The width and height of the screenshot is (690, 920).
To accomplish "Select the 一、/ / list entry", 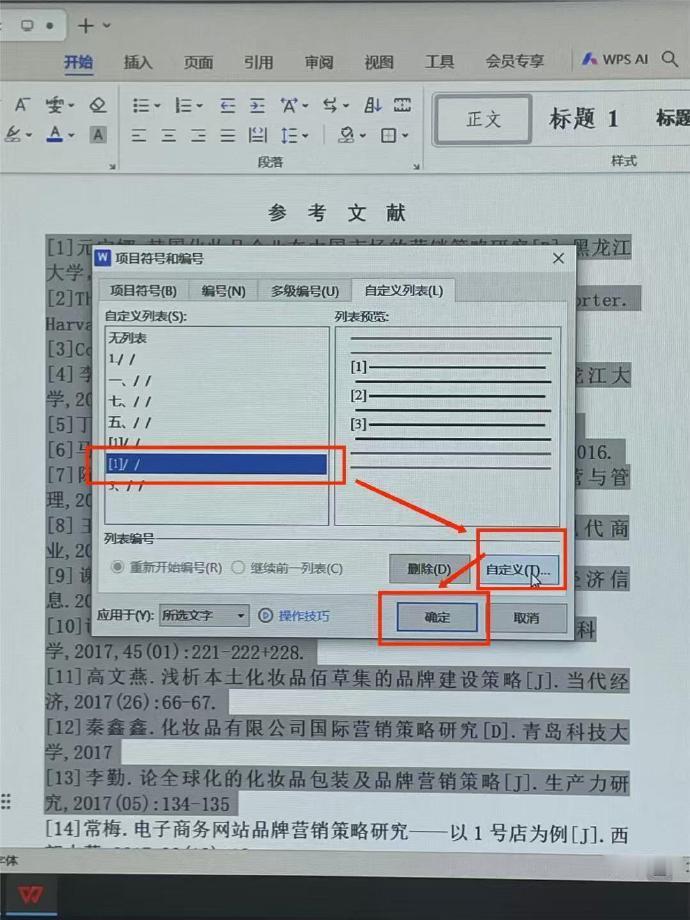I will click(216, 380).
